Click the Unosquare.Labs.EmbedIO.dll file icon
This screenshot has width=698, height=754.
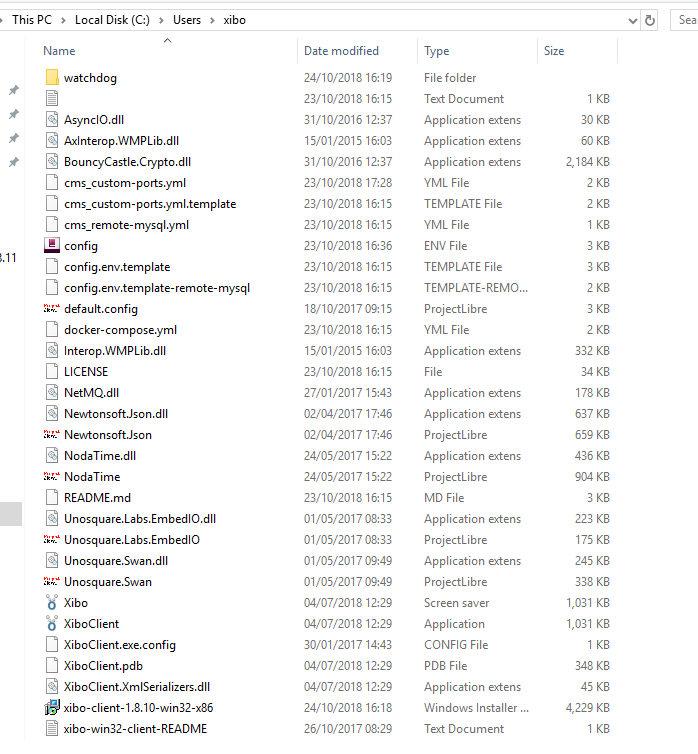(52, 518)
